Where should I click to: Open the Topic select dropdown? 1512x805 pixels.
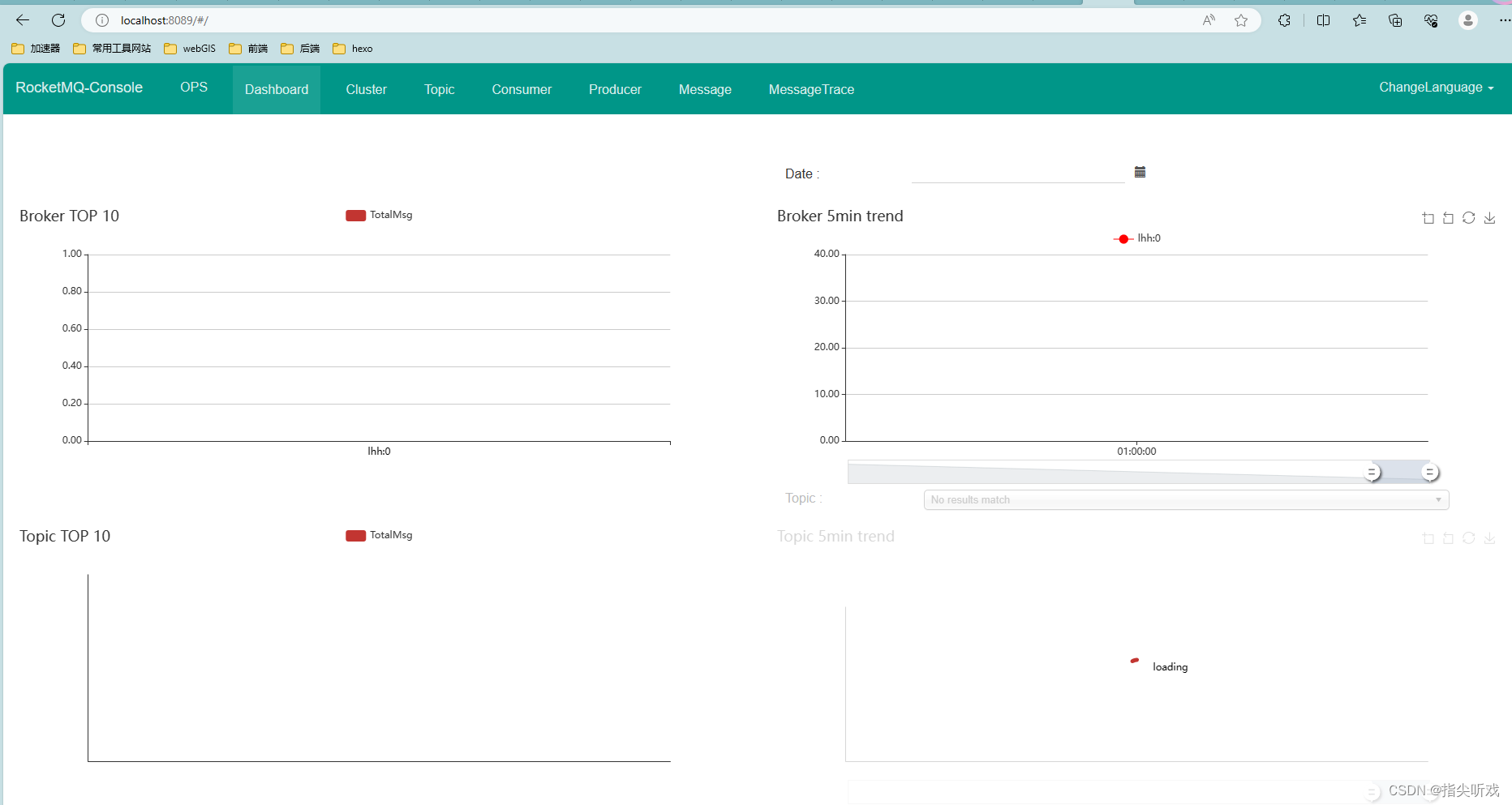pos(1186,500)
